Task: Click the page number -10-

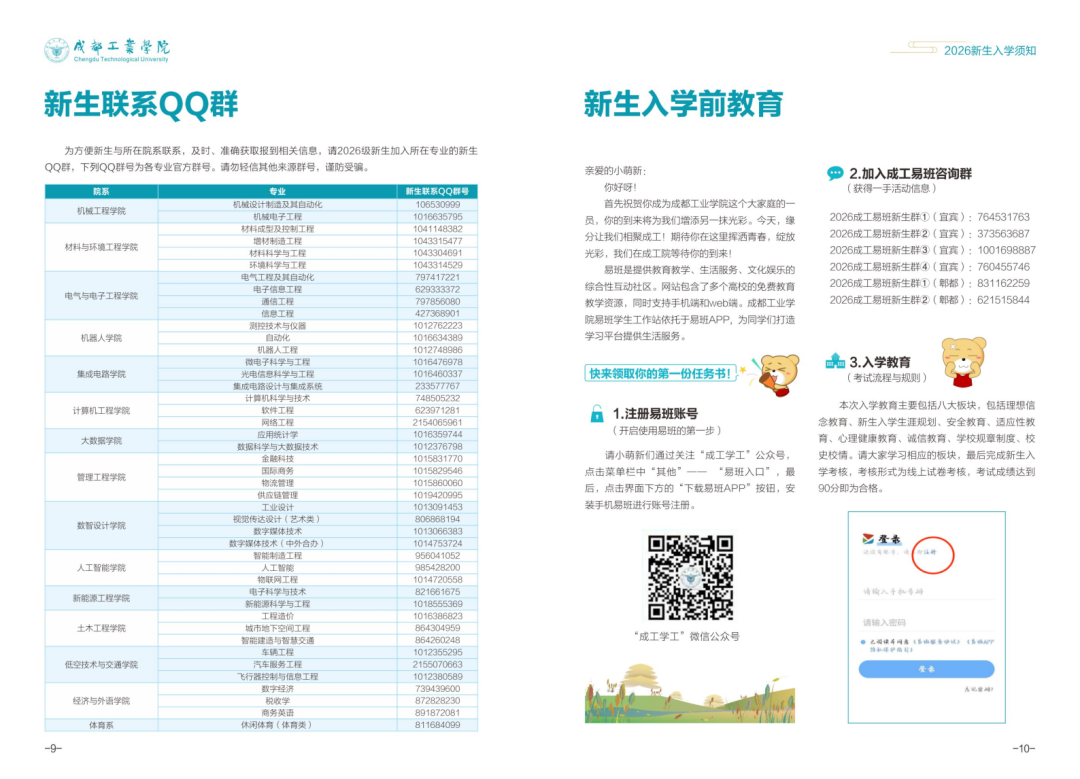Action: [x=1024, y=749]
